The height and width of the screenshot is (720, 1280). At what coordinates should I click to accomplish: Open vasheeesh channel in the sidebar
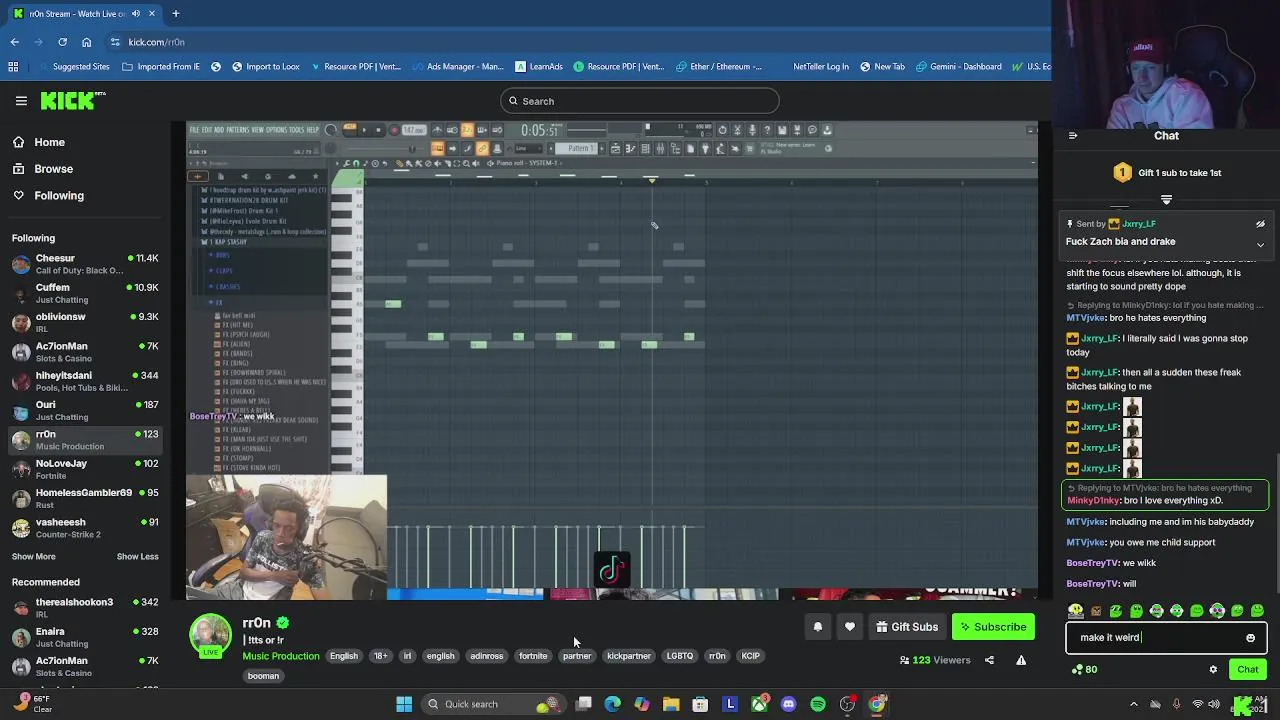[x=86, y=528]
